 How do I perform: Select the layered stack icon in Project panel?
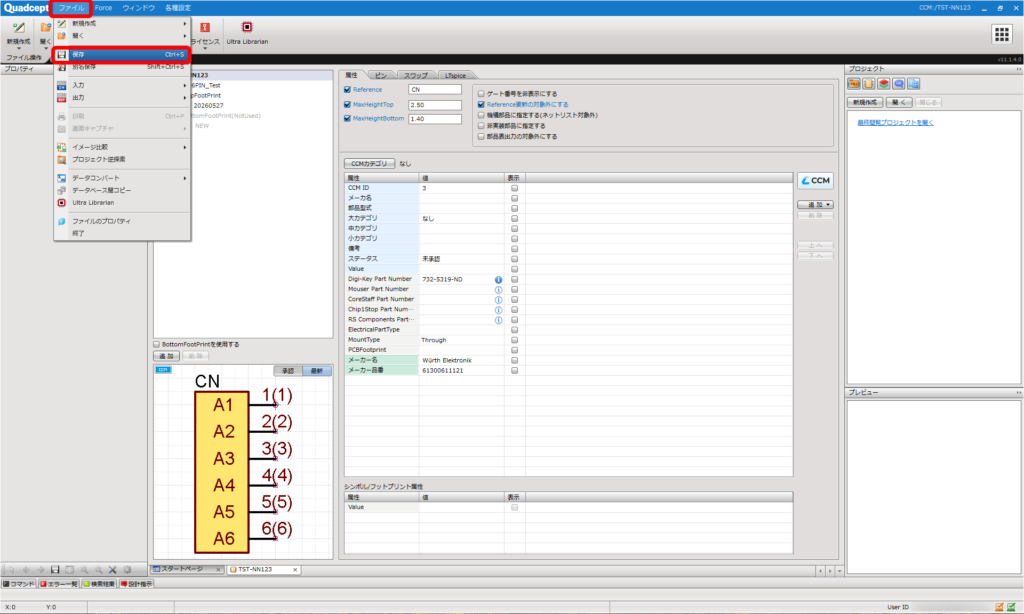[x=884, y=84]
